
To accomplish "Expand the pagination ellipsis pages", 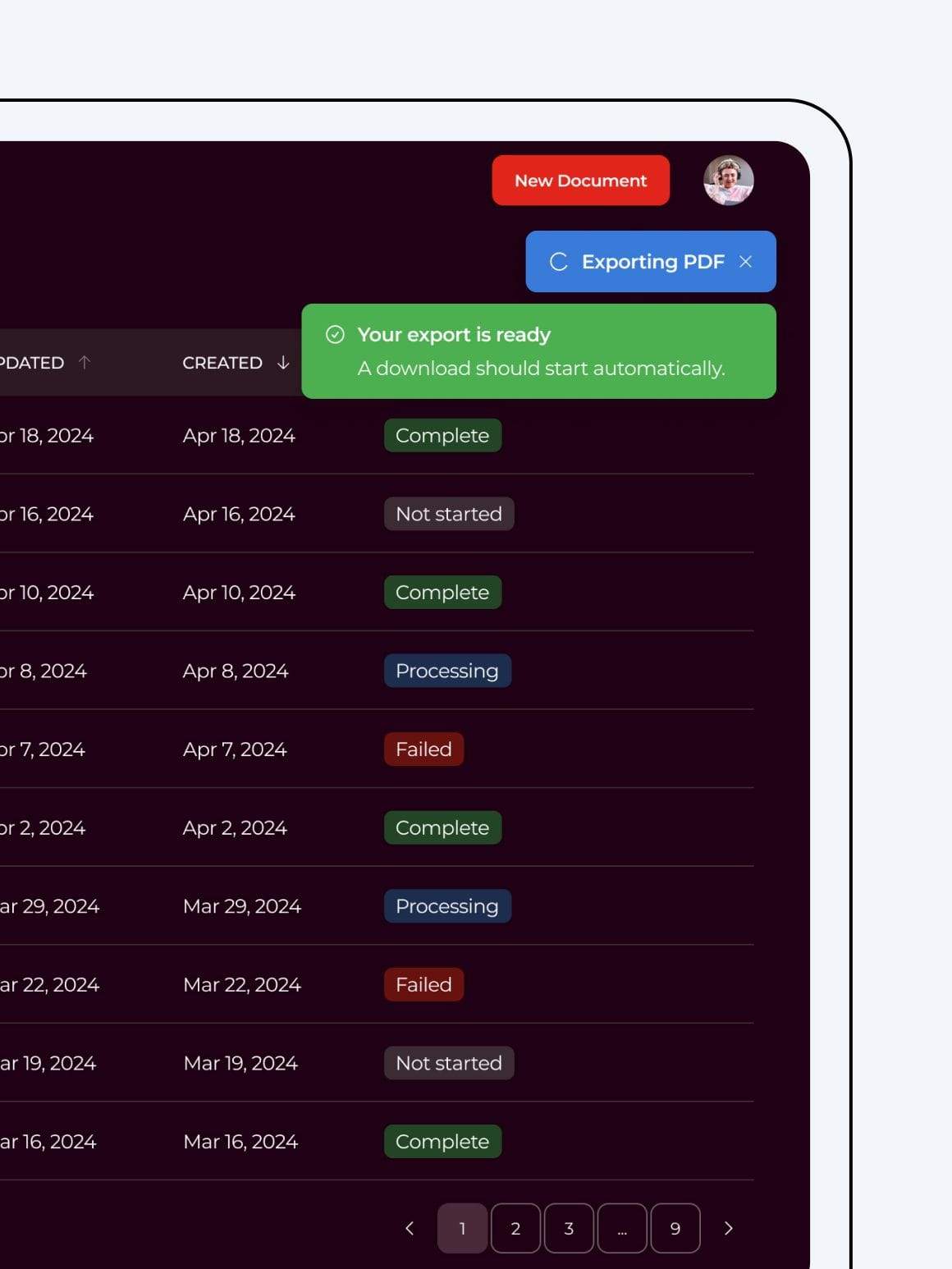I will tap(622, 1228).
